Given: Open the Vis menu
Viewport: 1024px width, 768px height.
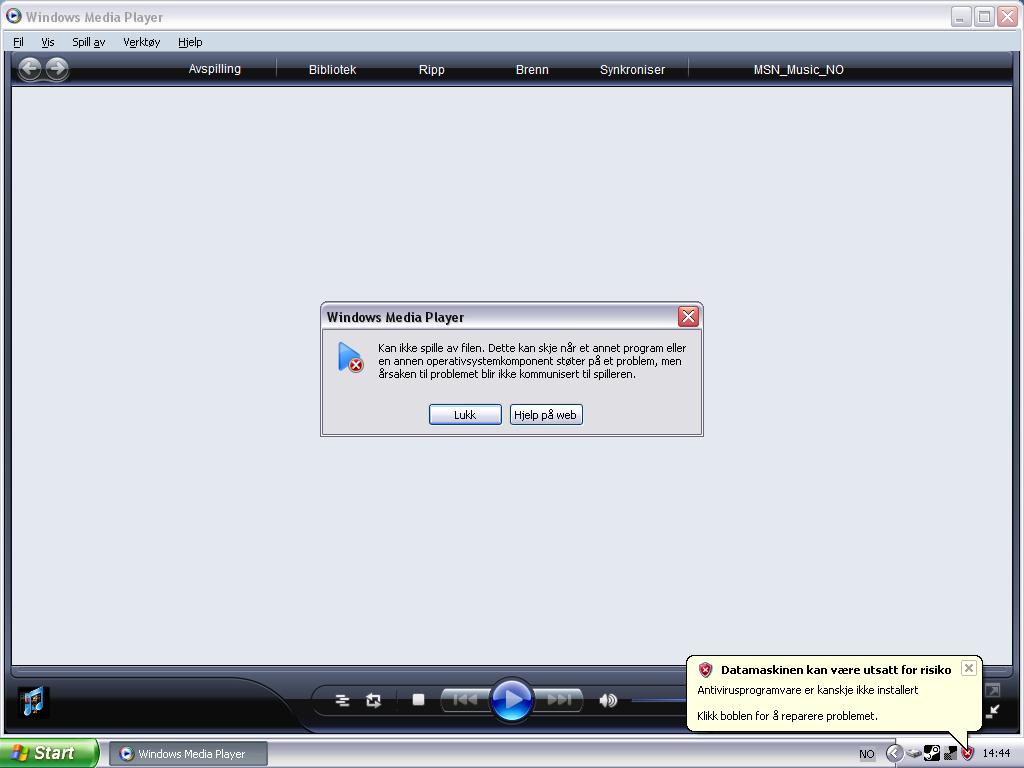Looking at the screenshot, I should click(48, 42).
